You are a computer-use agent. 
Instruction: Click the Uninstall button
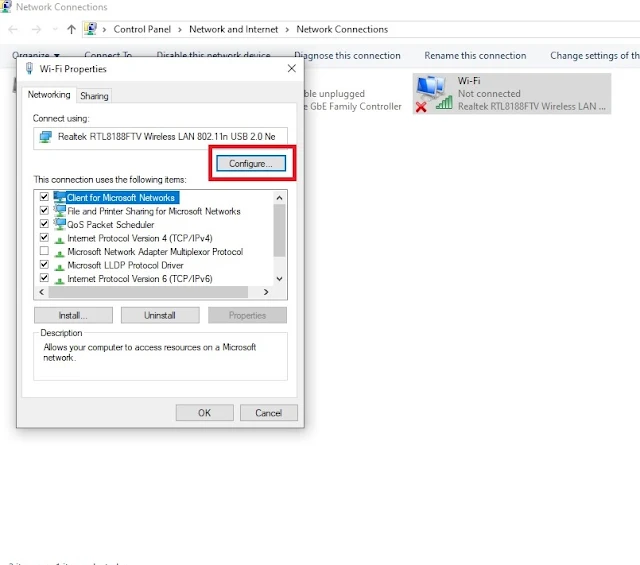(160, 316)
